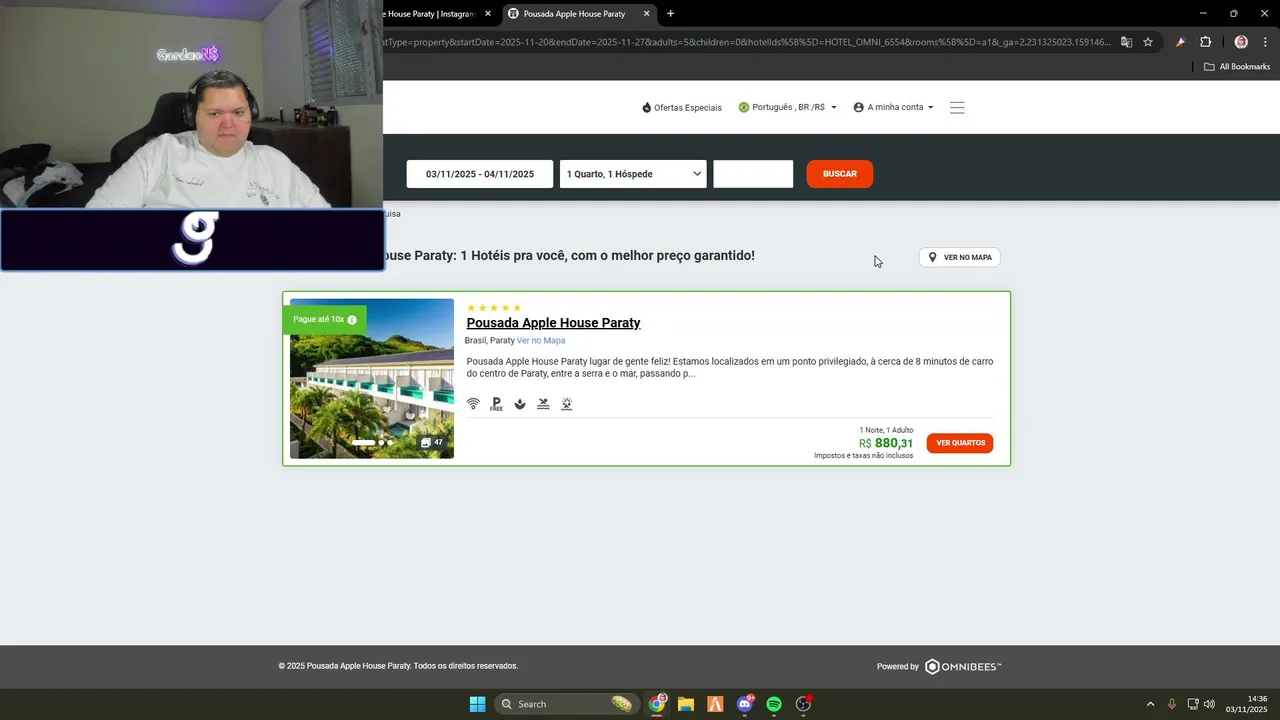
Task: Close the Instagram browser tab
Action: 488,14
